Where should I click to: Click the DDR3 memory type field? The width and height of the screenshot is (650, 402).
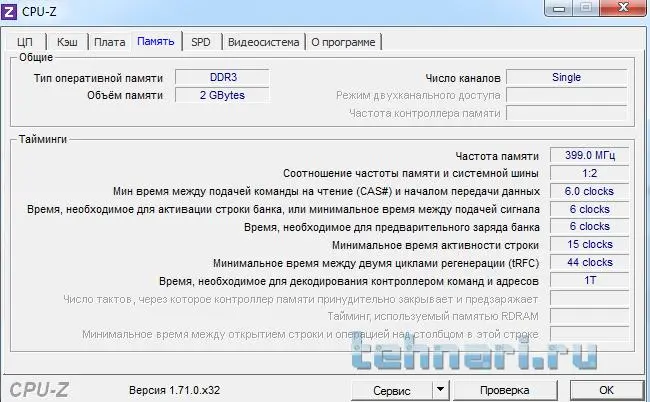[223, 77]
